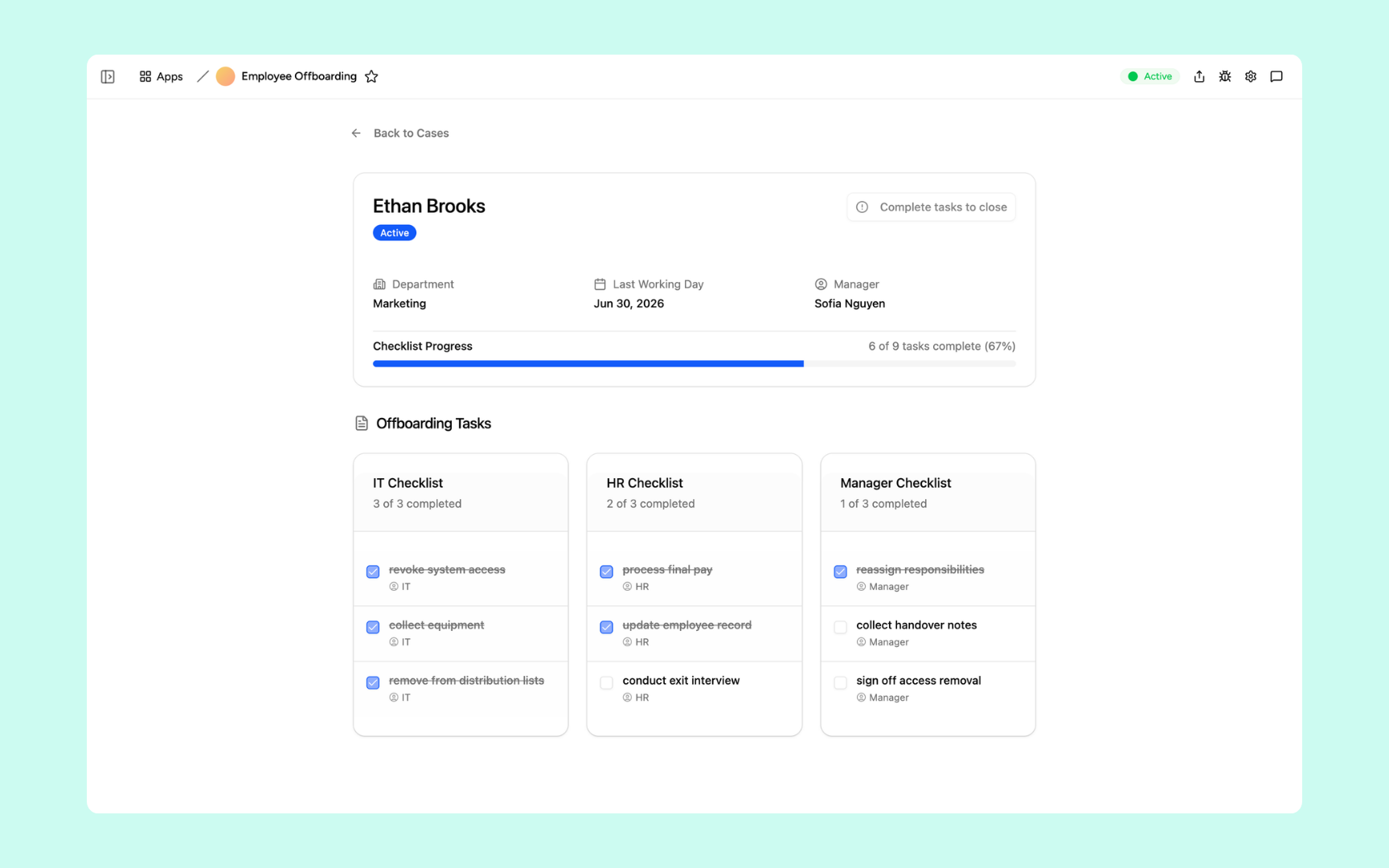1389x868 pixels.
Task: Click the 2 of 3 completed text
Action: (x=651, y=504)
